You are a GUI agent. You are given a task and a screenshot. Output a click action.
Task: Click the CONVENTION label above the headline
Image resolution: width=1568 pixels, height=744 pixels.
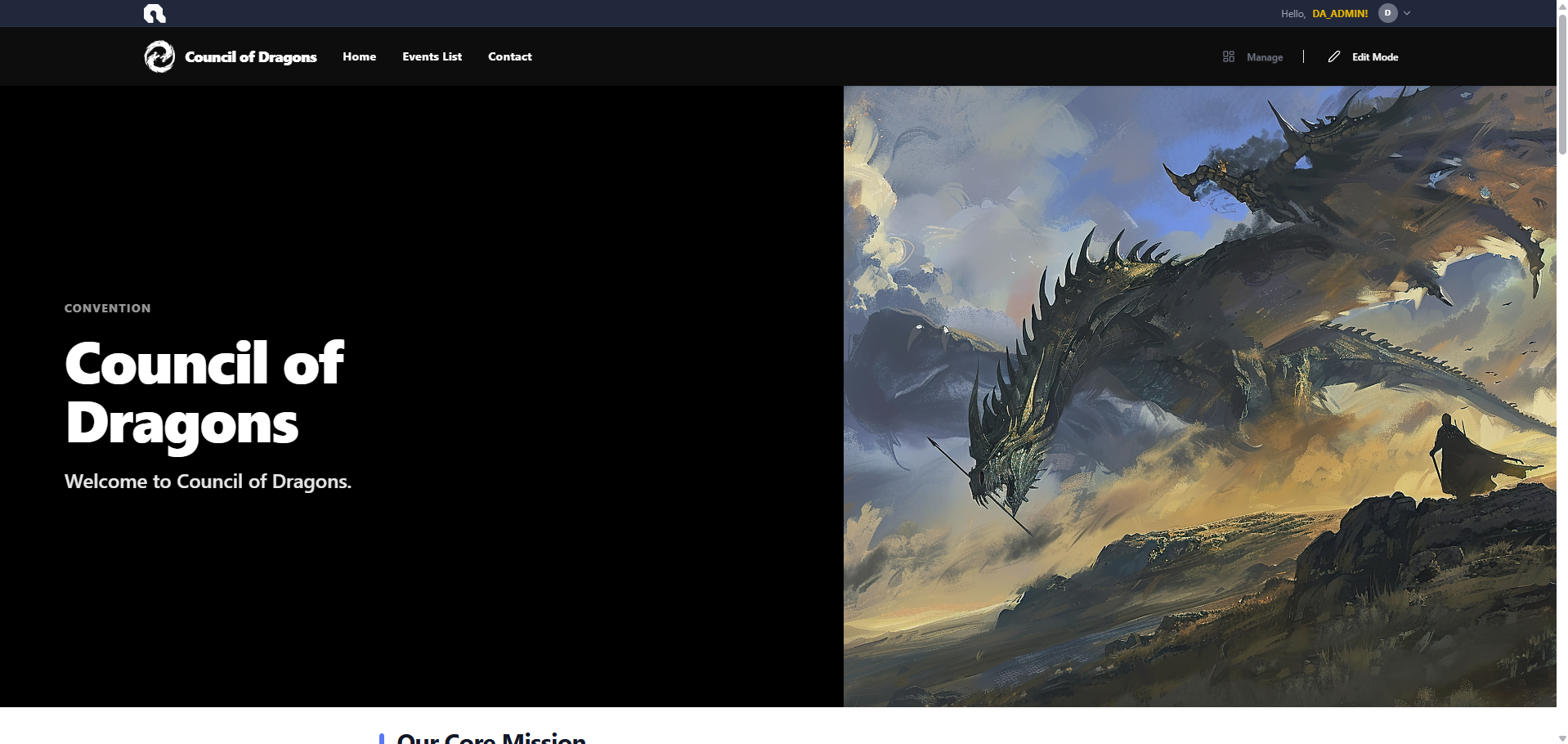click(x=107, y=308)
